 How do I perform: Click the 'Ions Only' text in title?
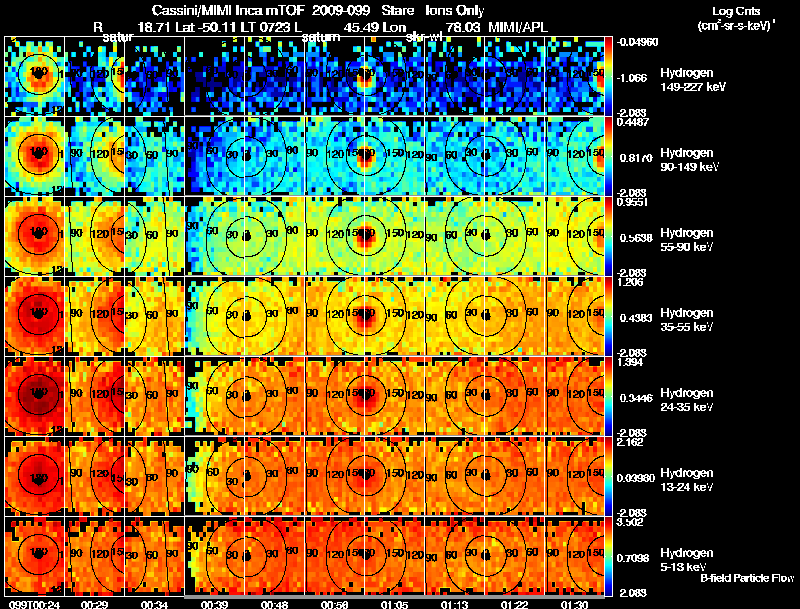[455, 11]
